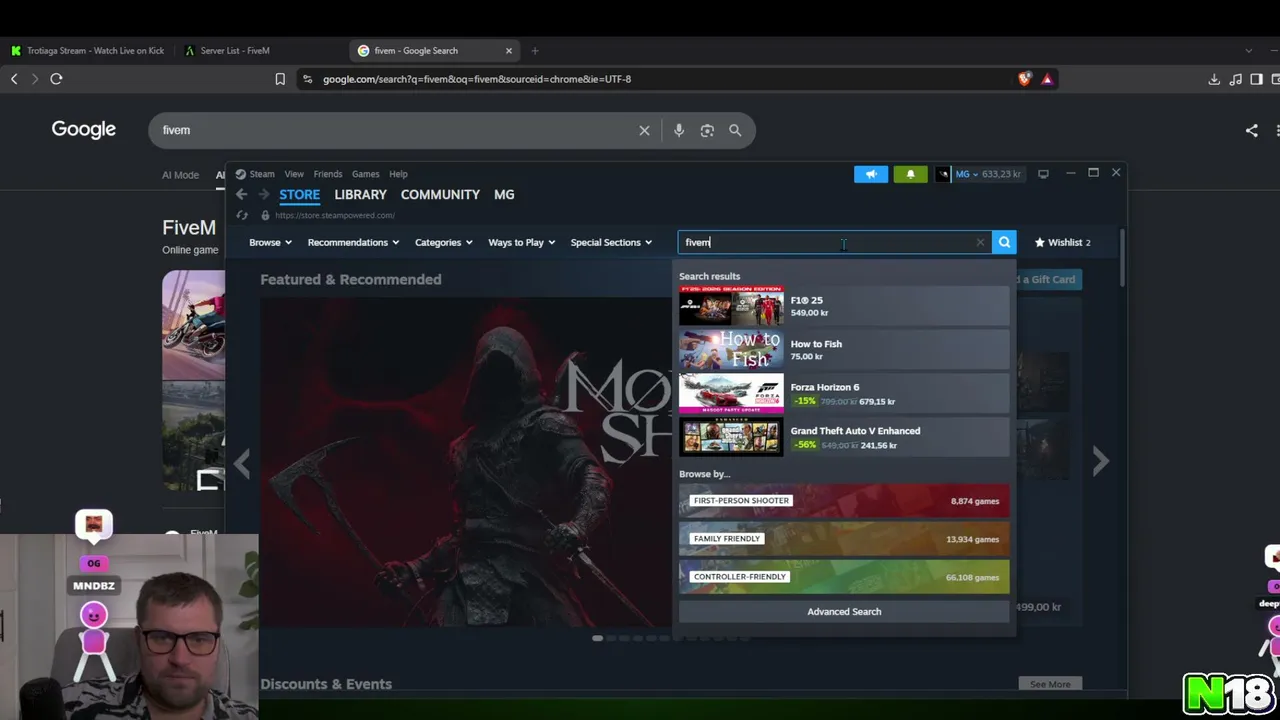1280x720 pixels.
Task: Clear the Steam store search text
Action: pyautogui.click(x=980, y=242)
